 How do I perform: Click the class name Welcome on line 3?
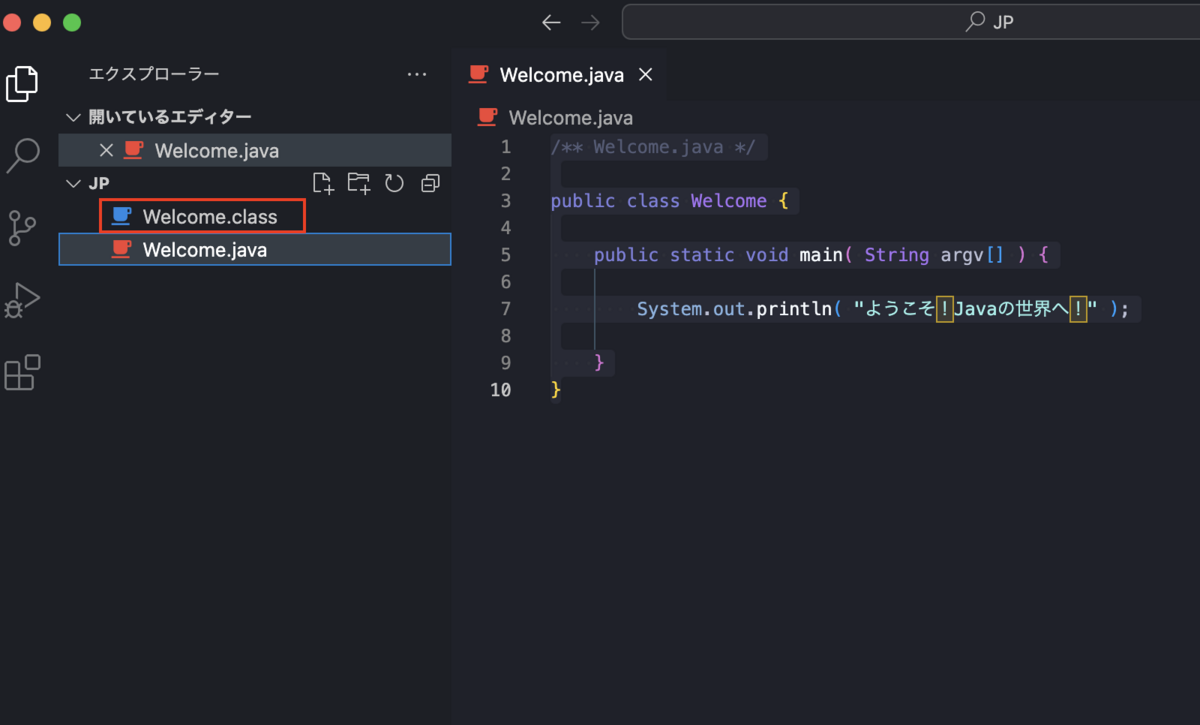tap(728, 201)
